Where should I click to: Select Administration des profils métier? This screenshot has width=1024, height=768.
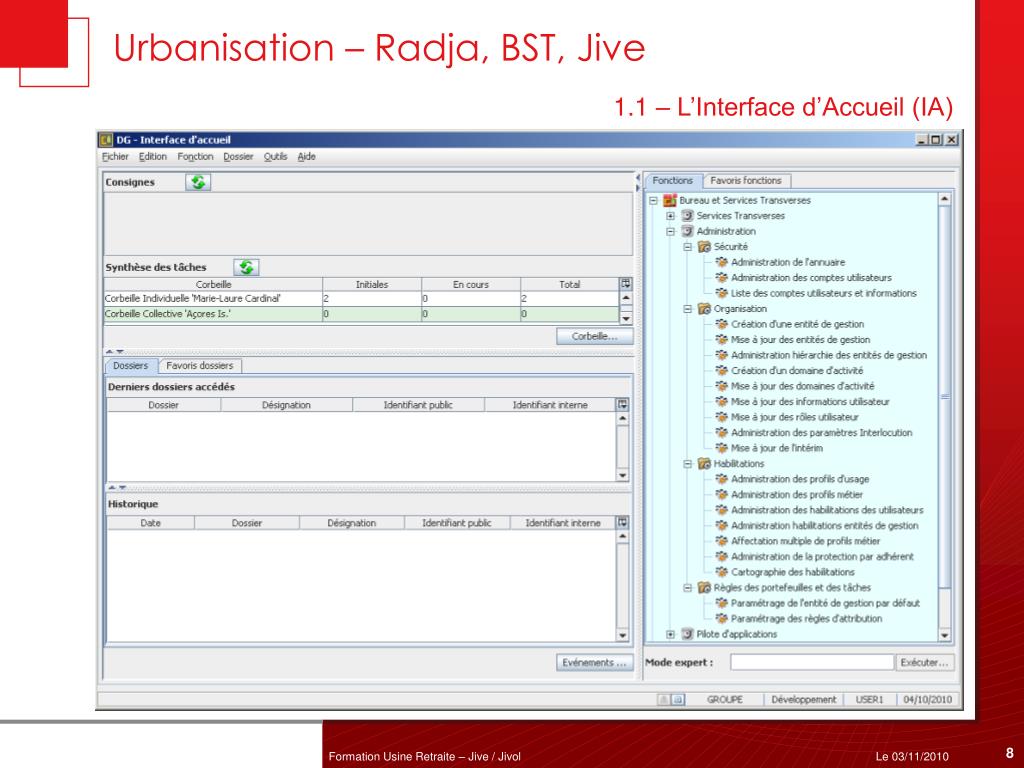(797, 495)
